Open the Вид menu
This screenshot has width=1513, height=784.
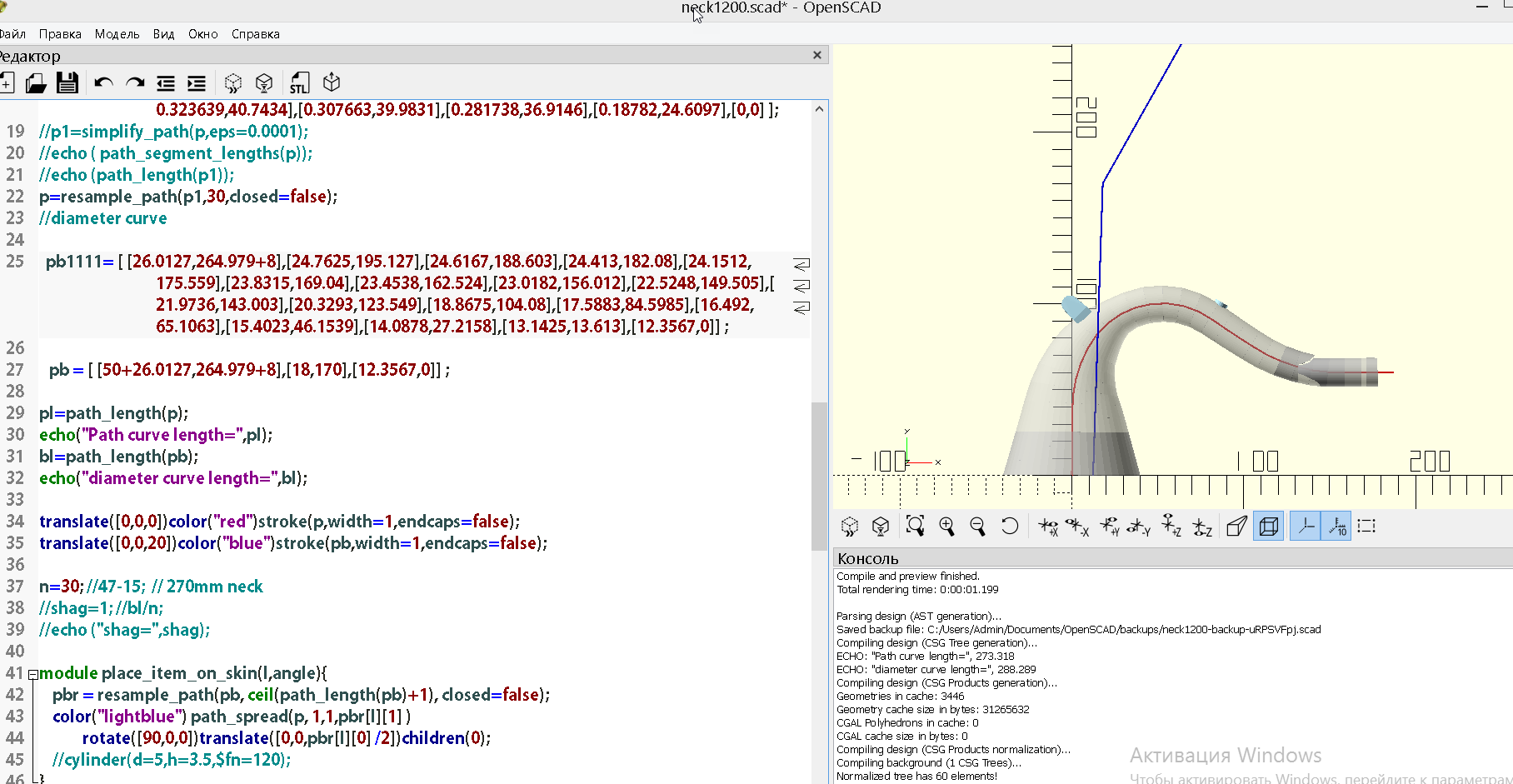163,34
